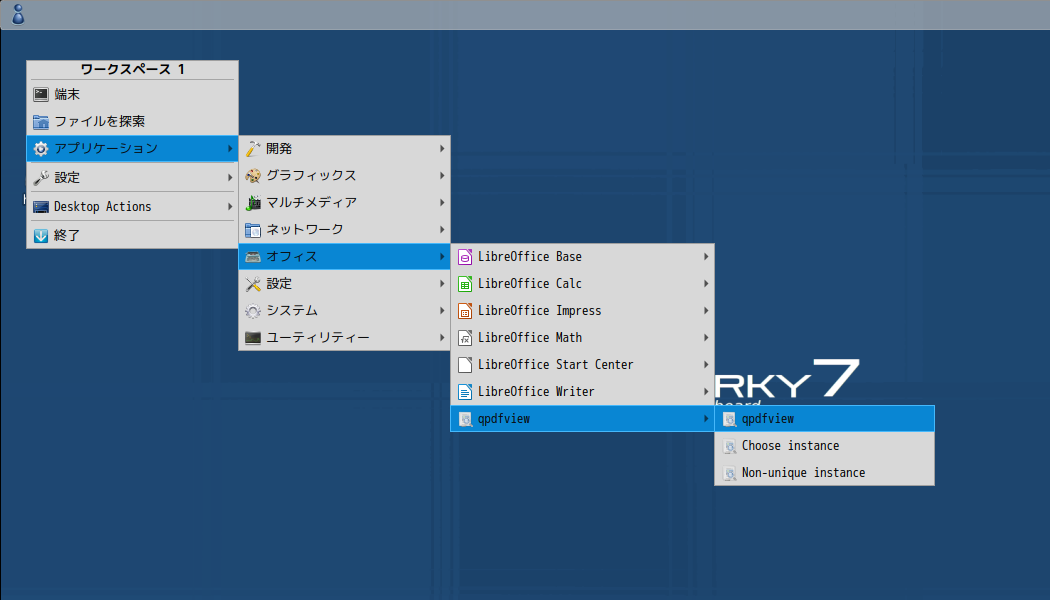
Task: Click the icon beside Non-unique instance
Action: point(729,473)
